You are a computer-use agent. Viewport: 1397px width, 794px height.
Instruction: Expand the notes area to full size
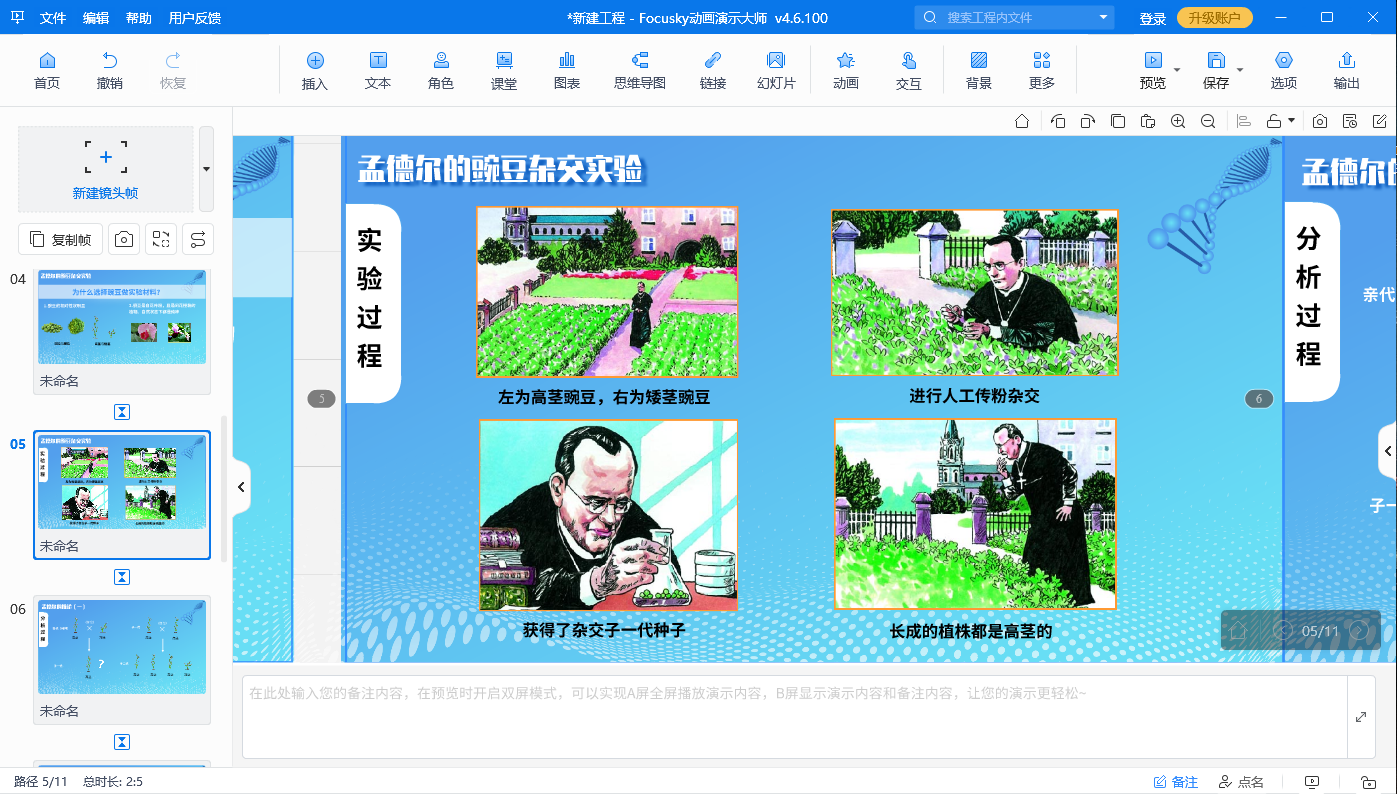(x=1361, y=717)
